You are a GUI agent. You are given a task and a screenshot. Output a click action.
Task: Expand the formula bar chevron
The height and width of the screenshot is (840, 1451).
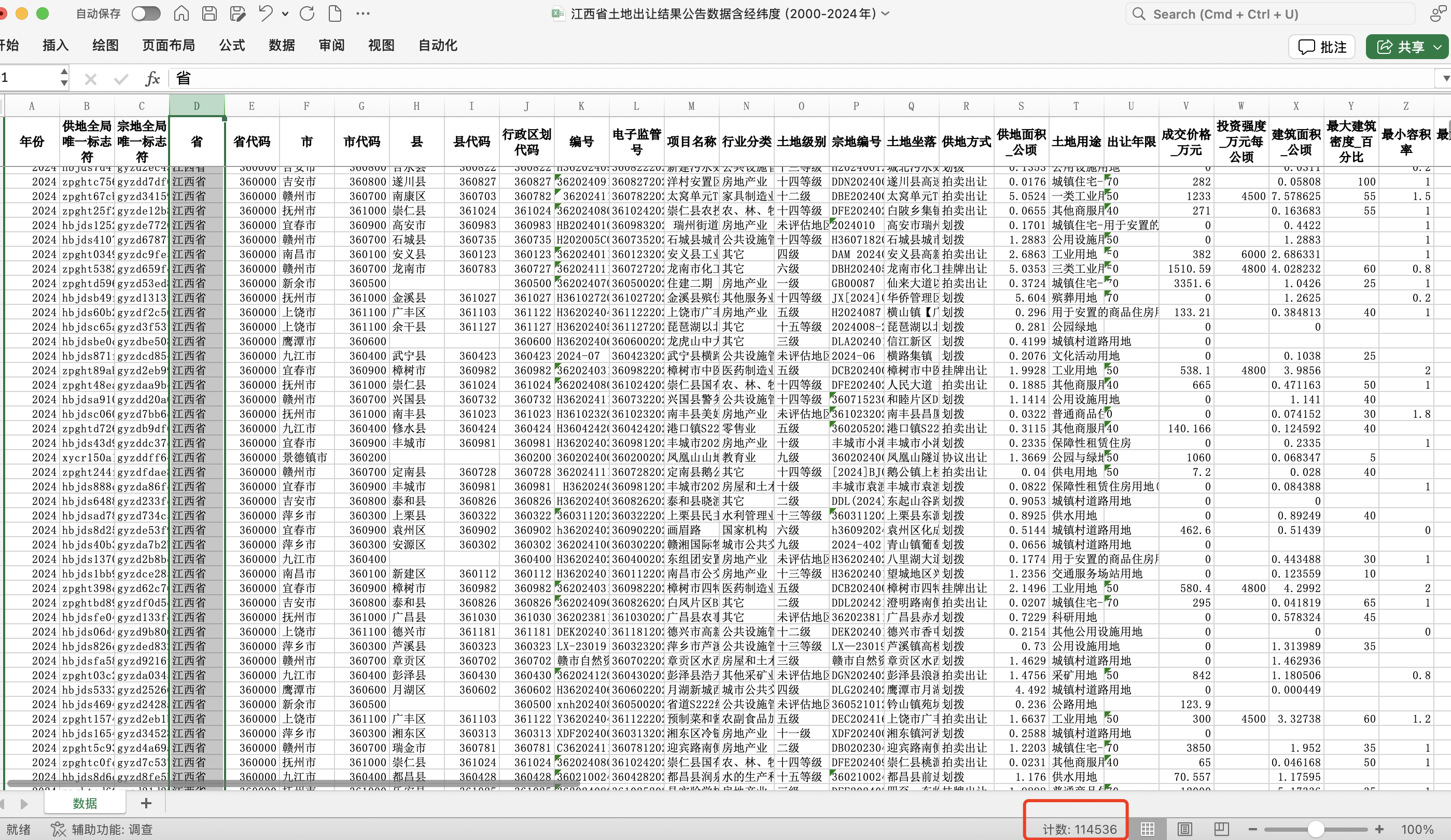tap(1445, 78)
